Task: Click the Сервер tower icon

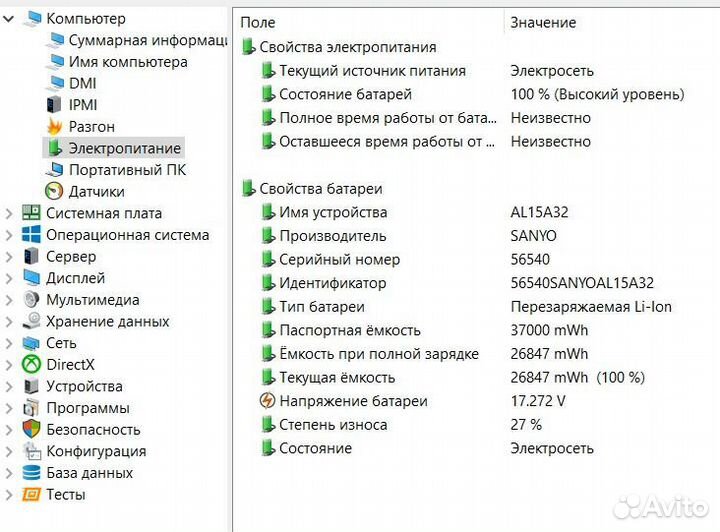Action: pos(31,256)
